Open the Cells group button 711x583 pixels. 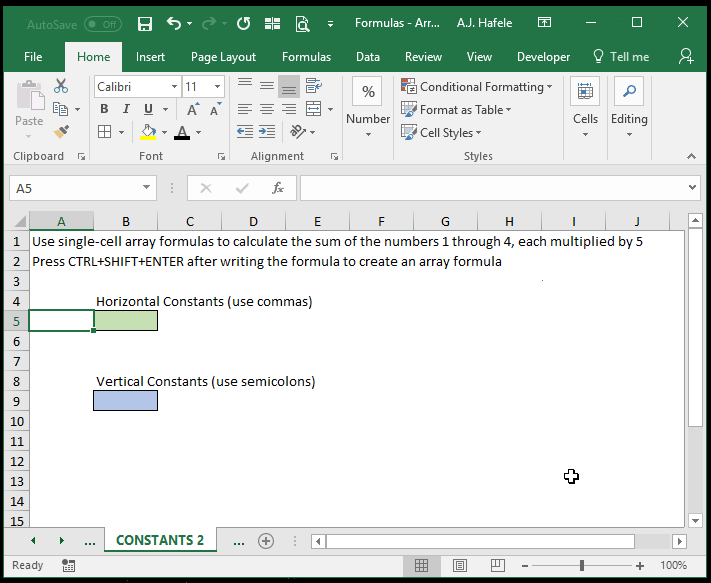(585, 108)
